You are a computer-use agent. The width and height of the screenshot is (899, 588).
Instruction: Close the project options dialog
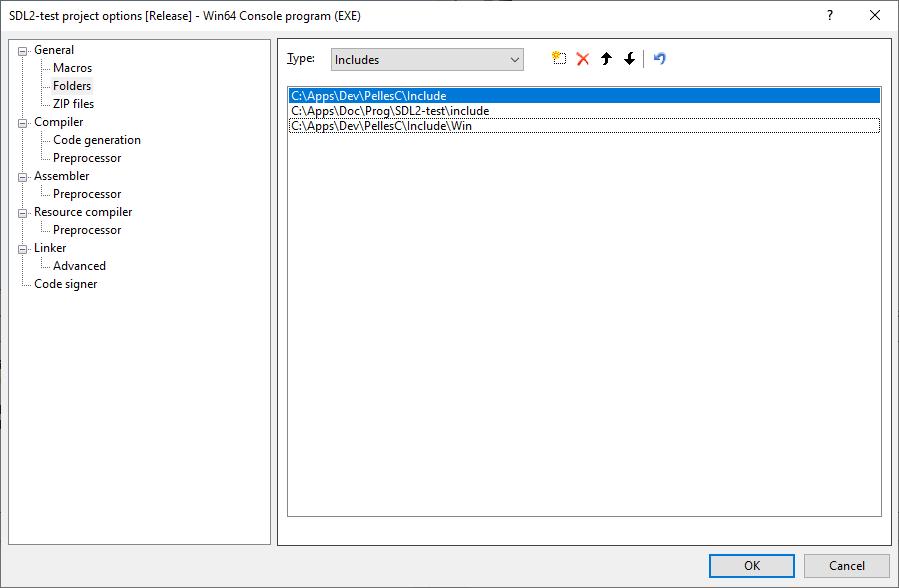[875, 15]
